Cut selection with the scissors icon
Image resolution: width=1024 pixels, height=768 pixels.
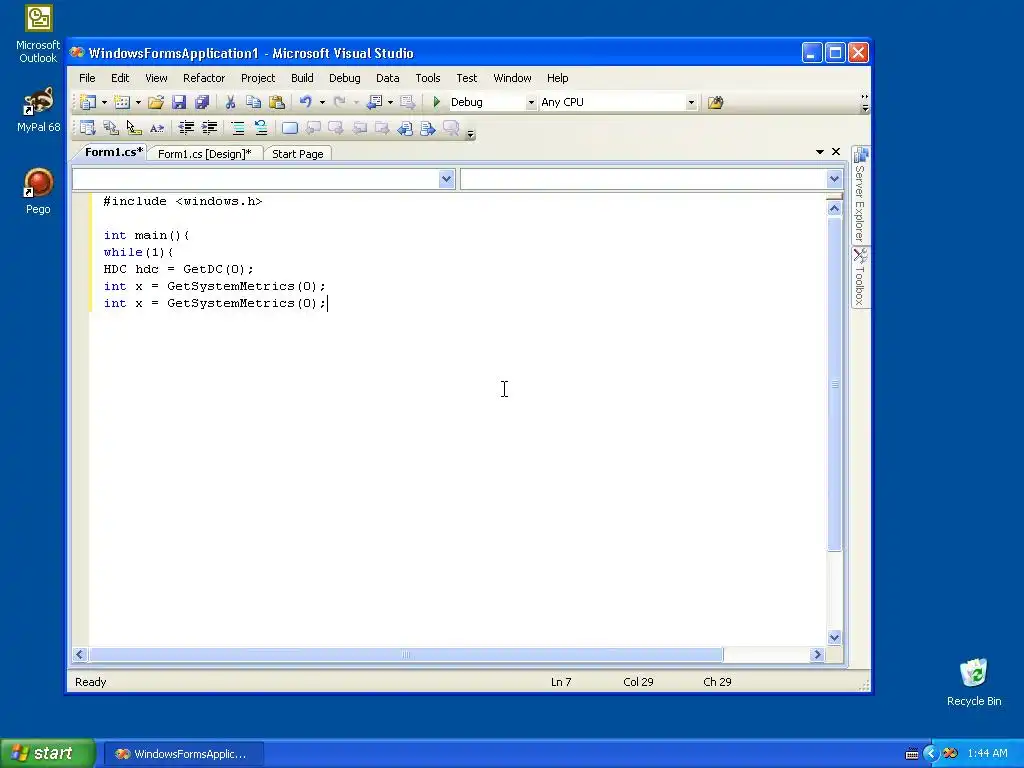230,103
